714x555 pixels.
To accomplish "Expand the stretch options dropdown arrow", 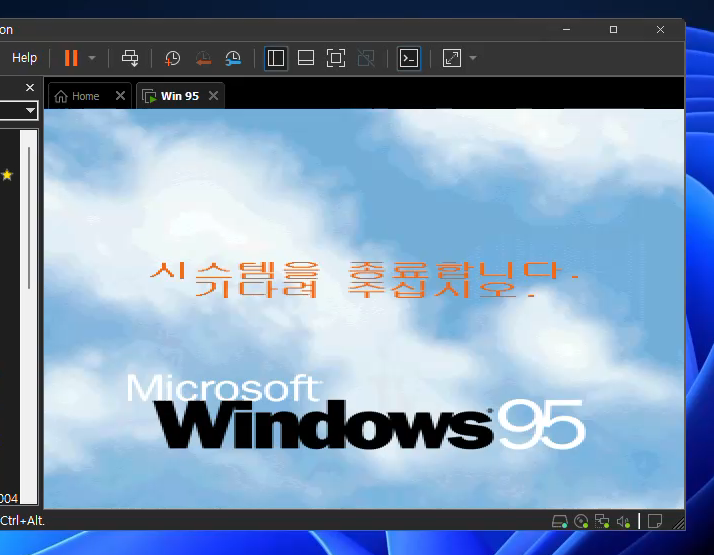I will click(x=473, y=58).
